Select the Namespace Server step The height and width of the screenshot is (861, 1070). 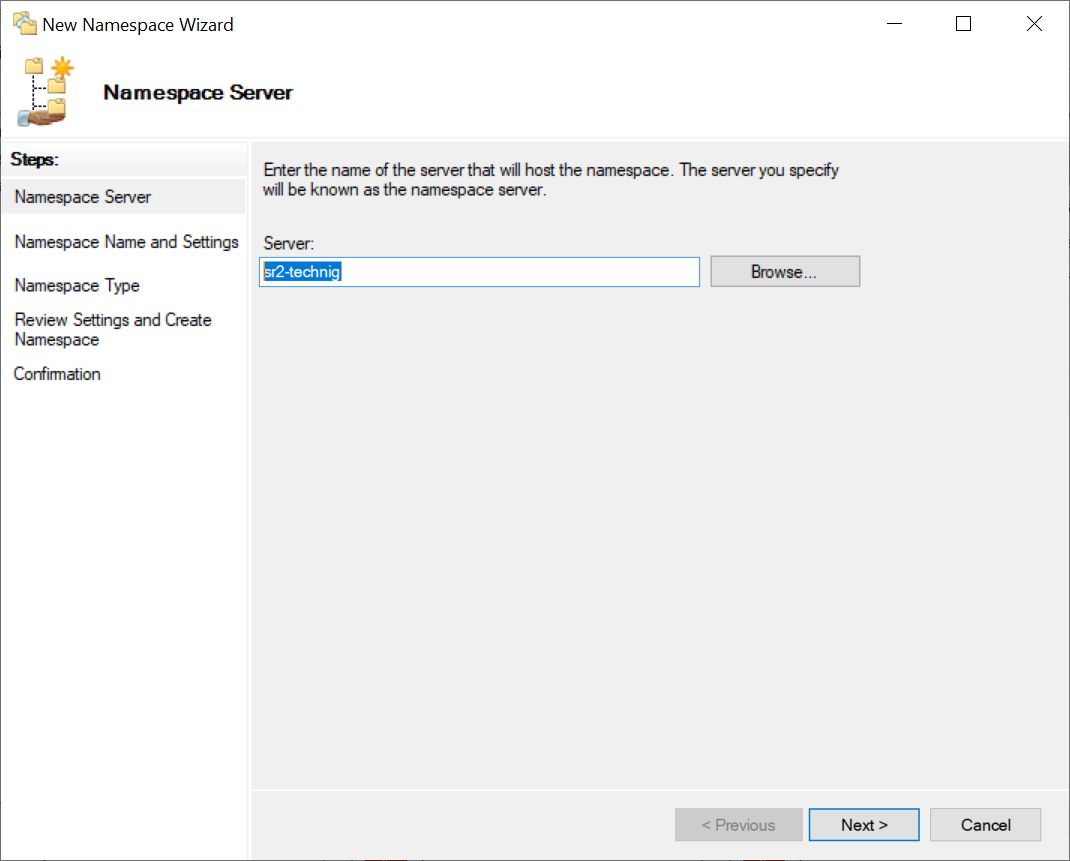point(83,197)
